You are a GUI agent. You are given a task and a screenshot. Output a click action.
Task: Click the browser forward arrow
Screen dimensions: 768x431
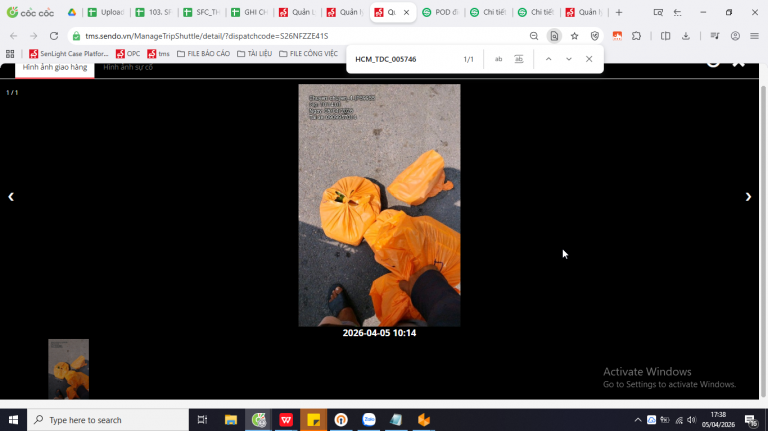33,36
